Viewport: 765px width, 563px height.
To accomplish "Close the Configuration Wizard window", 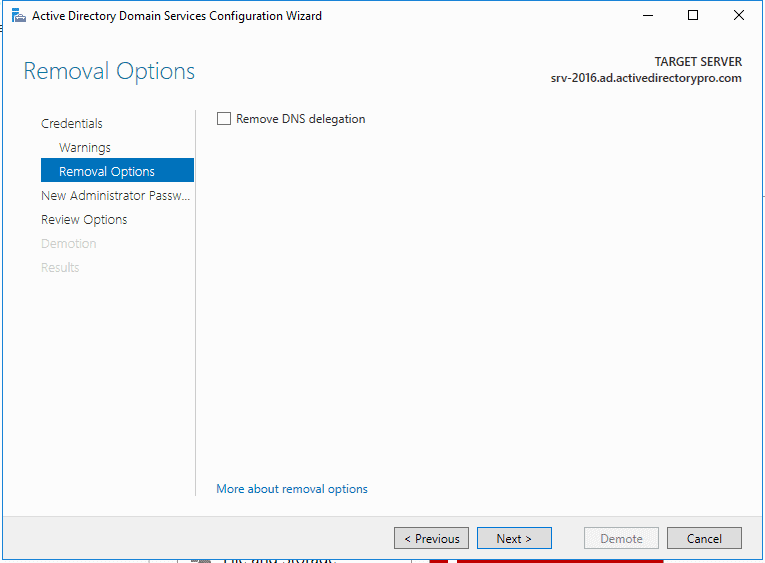I will [x=739, y=16].
